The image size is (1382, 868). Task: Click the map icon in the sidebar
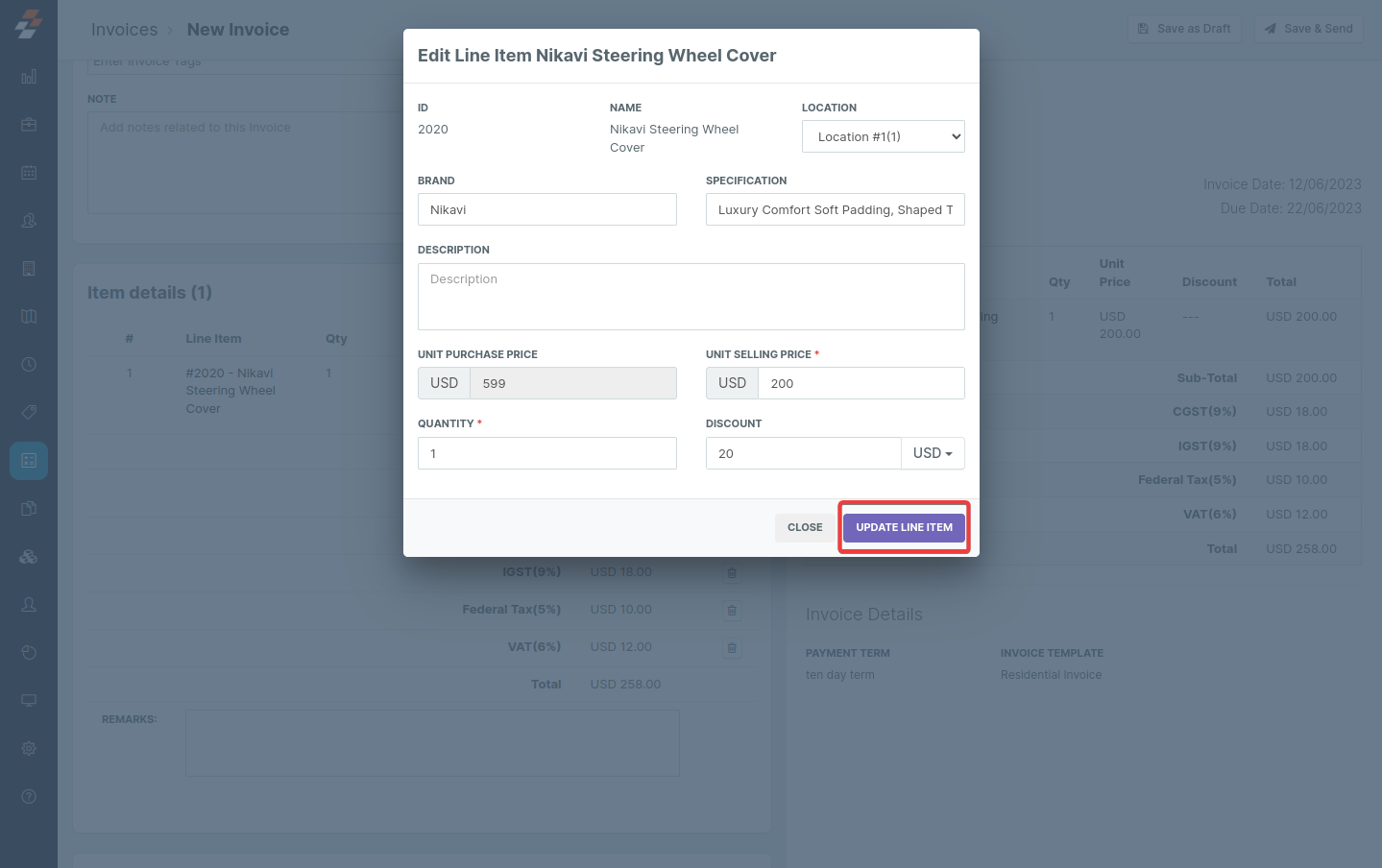click(x=29, y=317)
